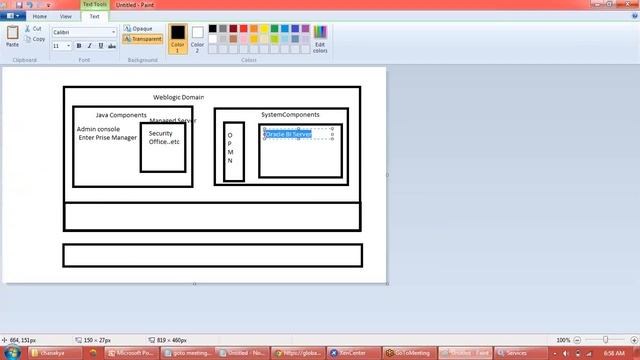Click the Firefox taskbar icon
The image size is (640, 360).
tap(93, 353)
